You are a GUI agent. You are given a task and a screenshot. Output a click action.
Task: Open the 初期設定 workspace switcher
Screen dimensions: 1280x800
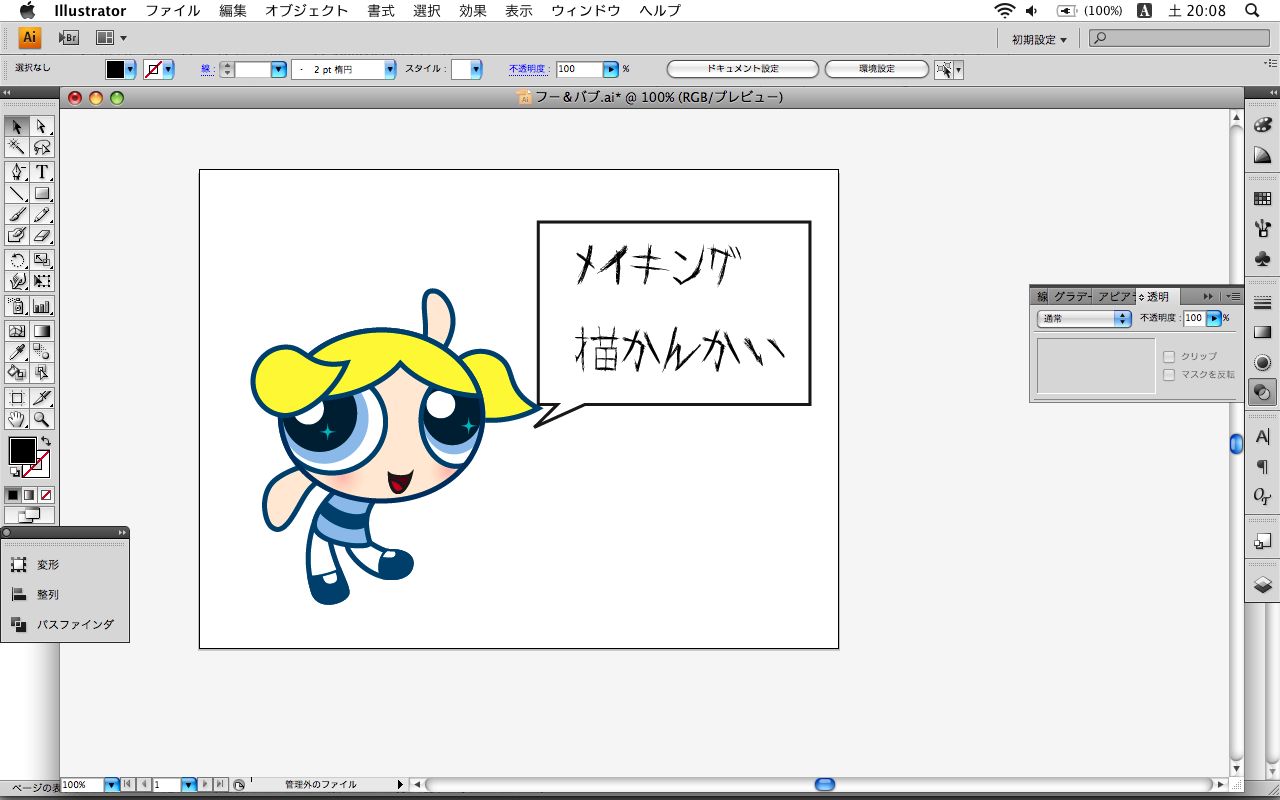pos(1039,39)
